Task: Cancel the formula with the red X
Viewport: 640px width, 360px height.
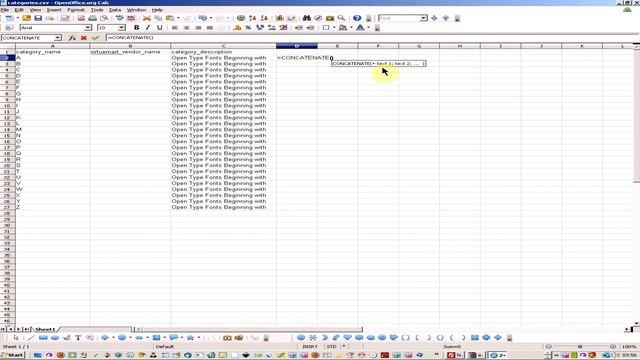Action: tap(84, 38)
